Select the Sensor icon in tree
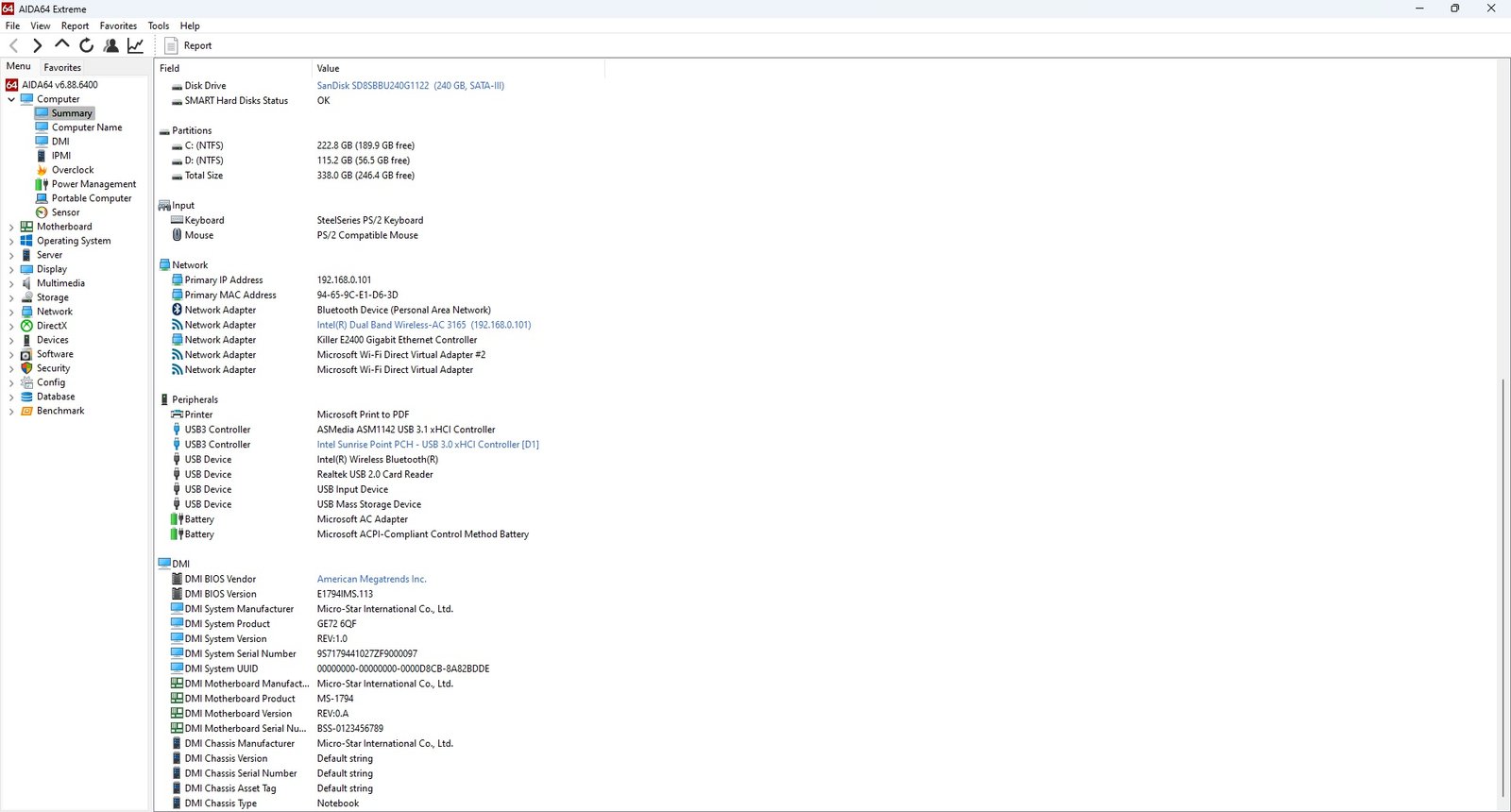 tap(42, 212)
